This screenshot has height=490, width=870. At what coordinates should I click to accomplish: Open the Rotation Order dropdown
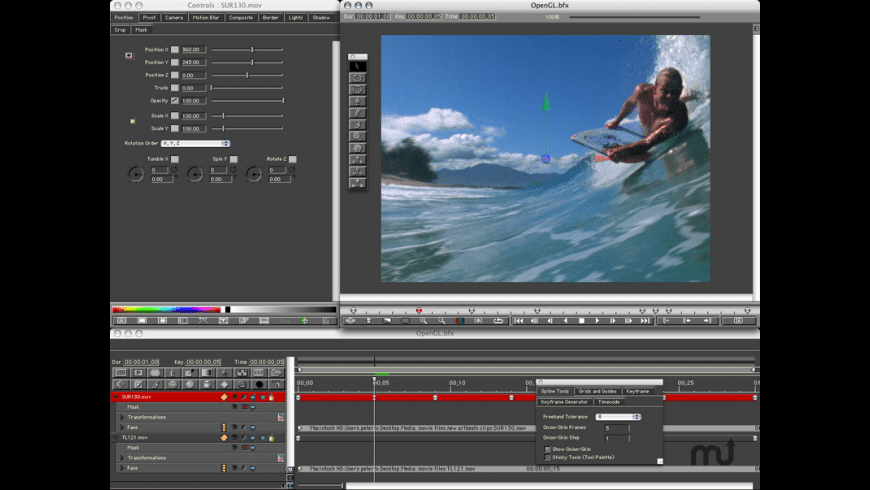[195, 143]
